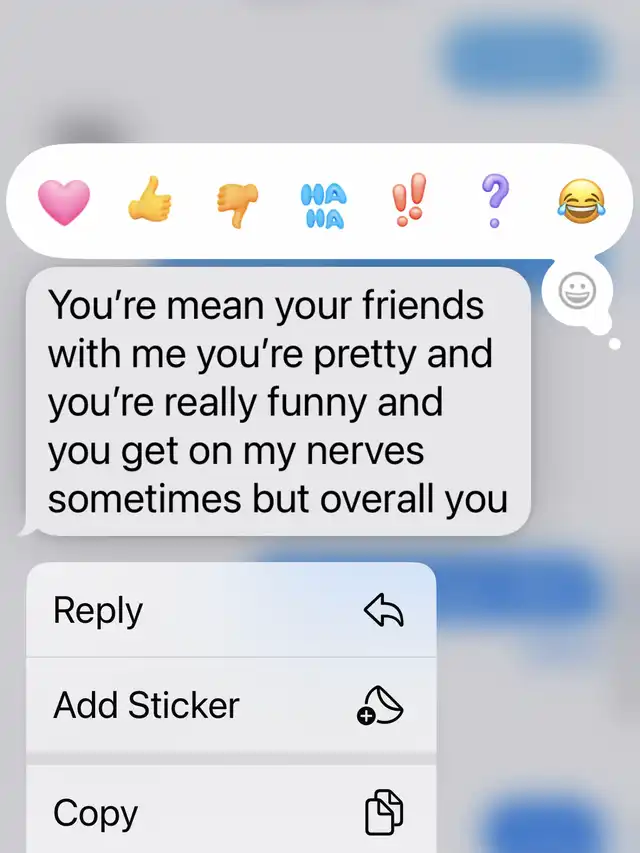The image size is (640, 853).
Task: Choose the thumbs down reaction
Action: [x=237, y=205]
